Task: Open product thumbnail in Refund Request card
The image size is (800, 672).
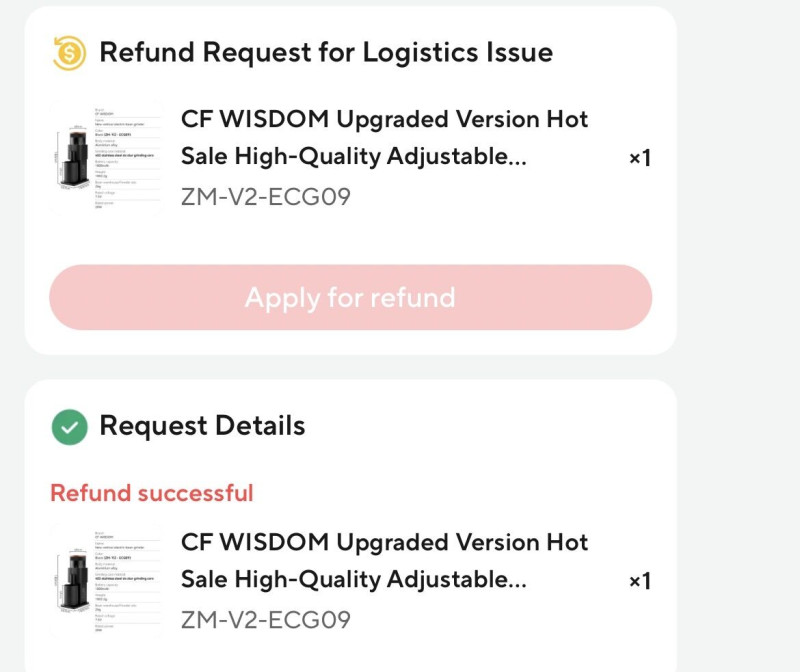Action: coord(106,157)
